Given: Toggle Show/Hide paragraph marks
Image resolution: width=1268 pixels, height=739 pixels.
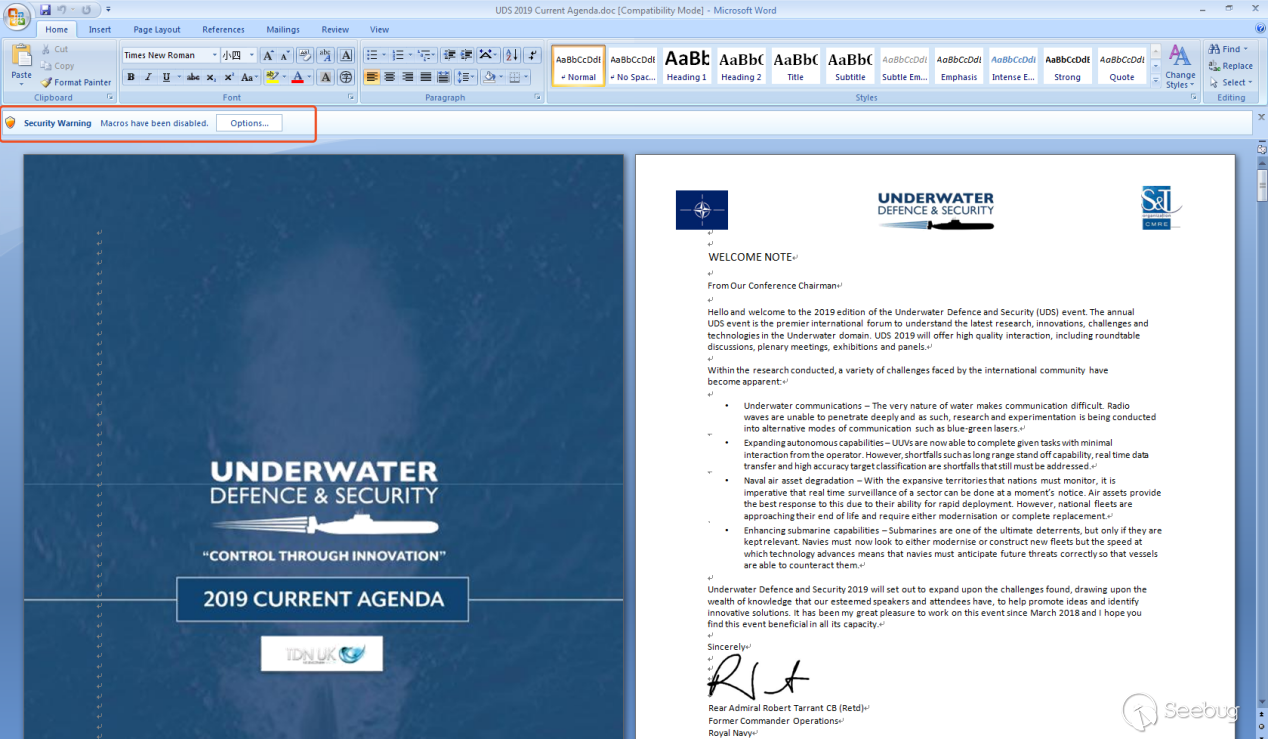Looking at the screenshot, I should pos(532,55).
